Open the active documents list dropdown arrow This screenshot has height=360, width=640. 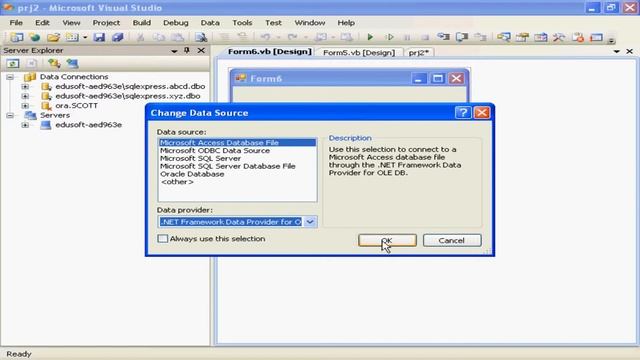click(x=616, y=51)
